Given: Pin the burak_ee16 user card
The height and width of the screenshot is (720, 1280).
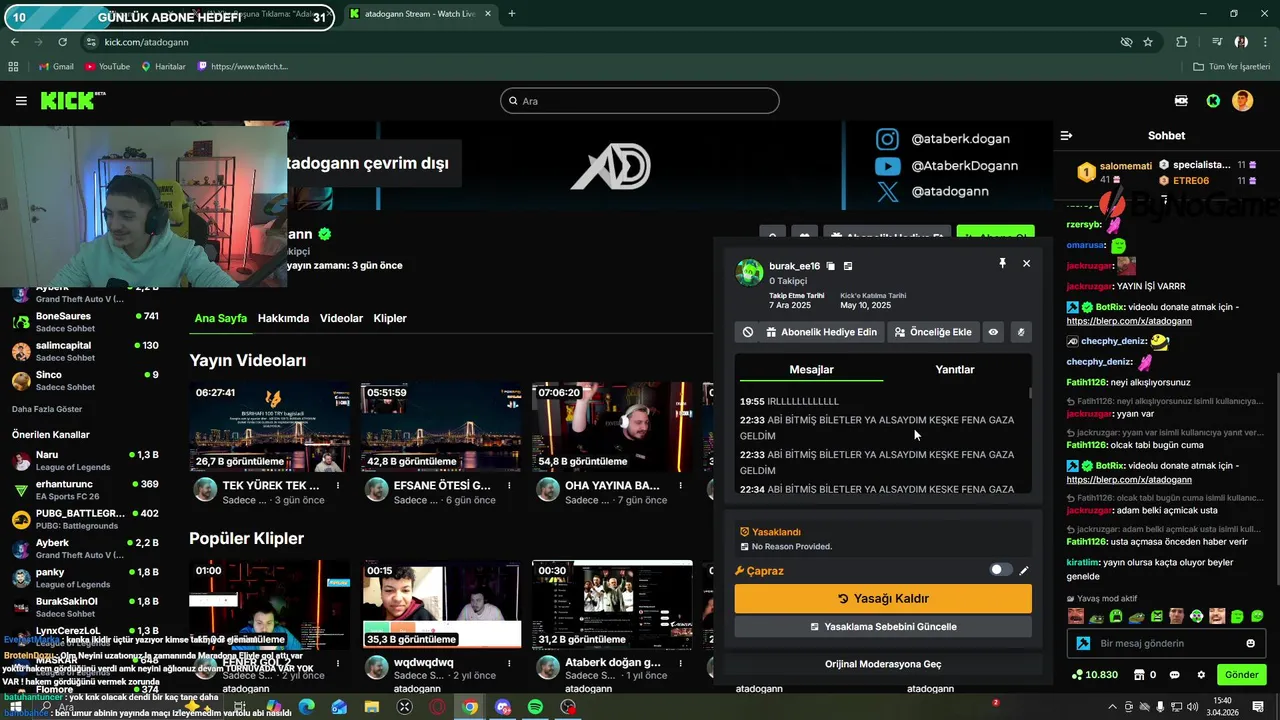Looking at the screenshot, I should click(x=1002, y=263).
